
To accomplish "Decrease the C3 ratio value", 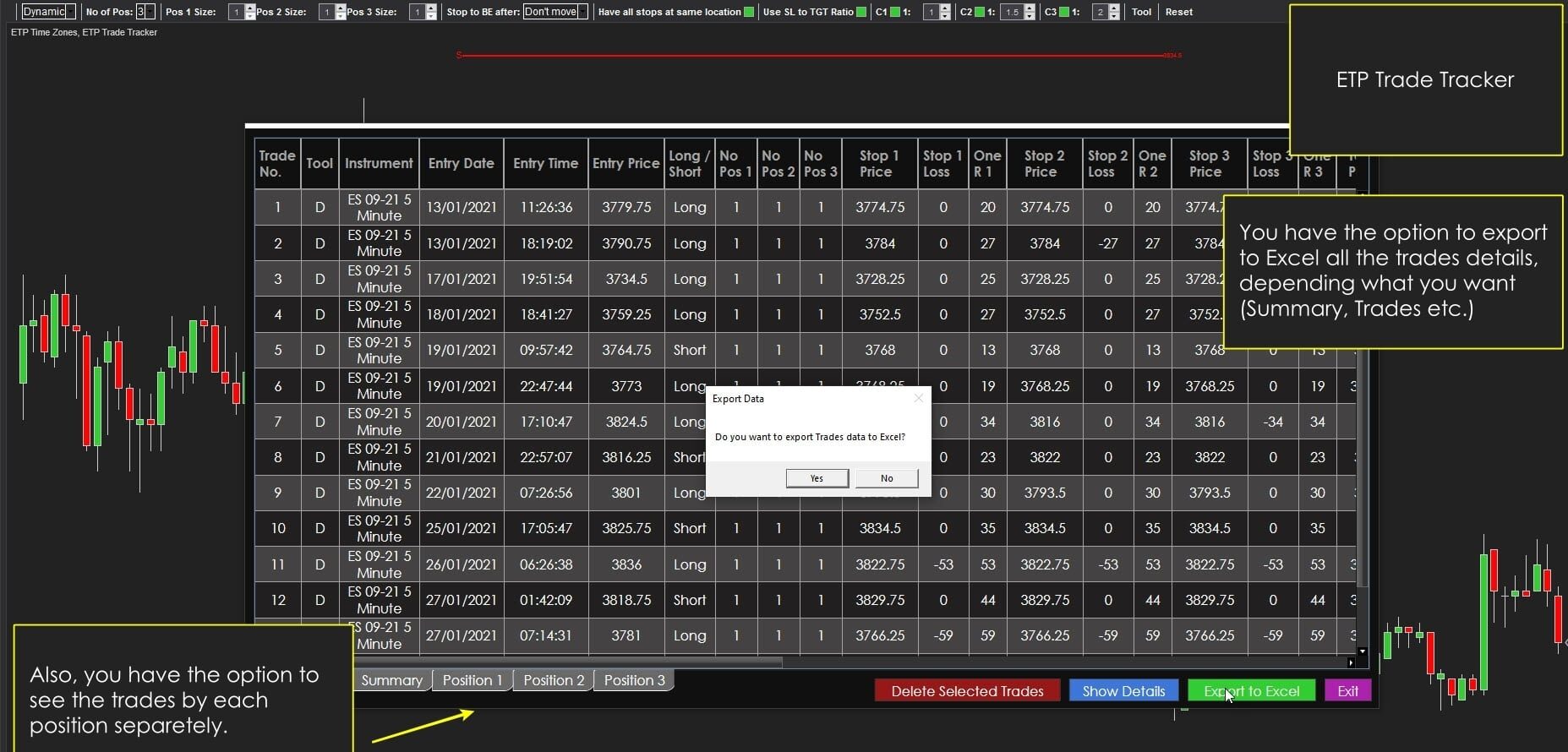I will [x=1115, y=16].
